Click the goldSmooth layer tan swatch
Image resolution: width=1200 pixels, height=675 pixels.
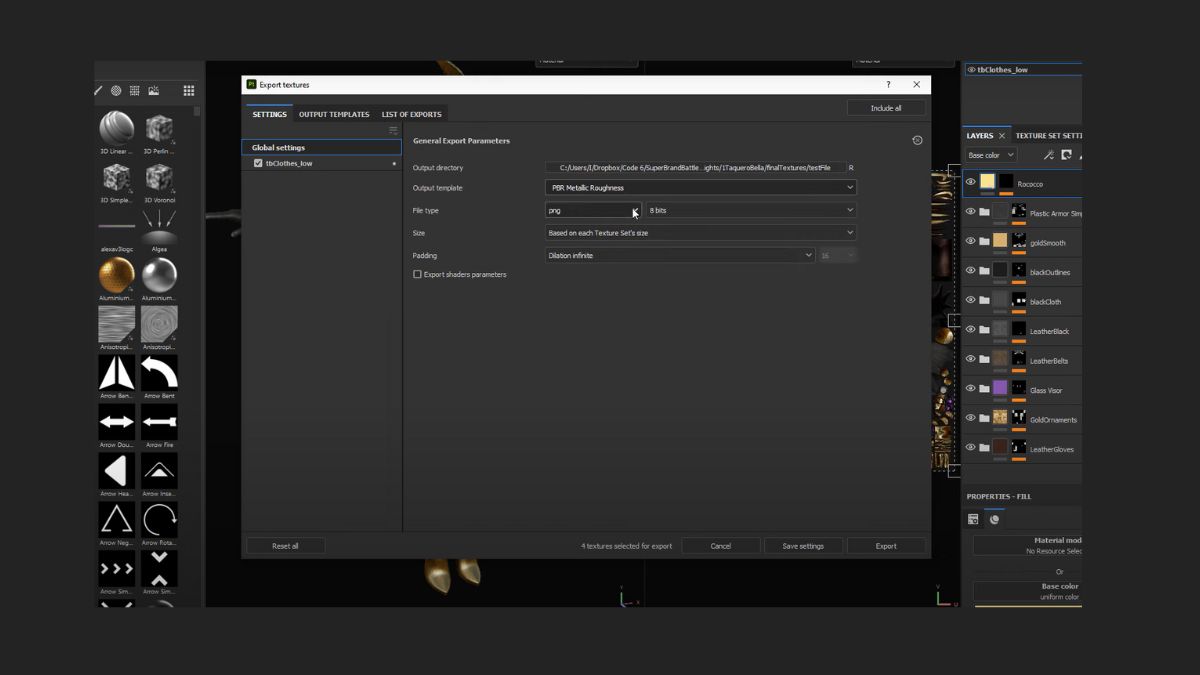click(x=1000, y=241)
